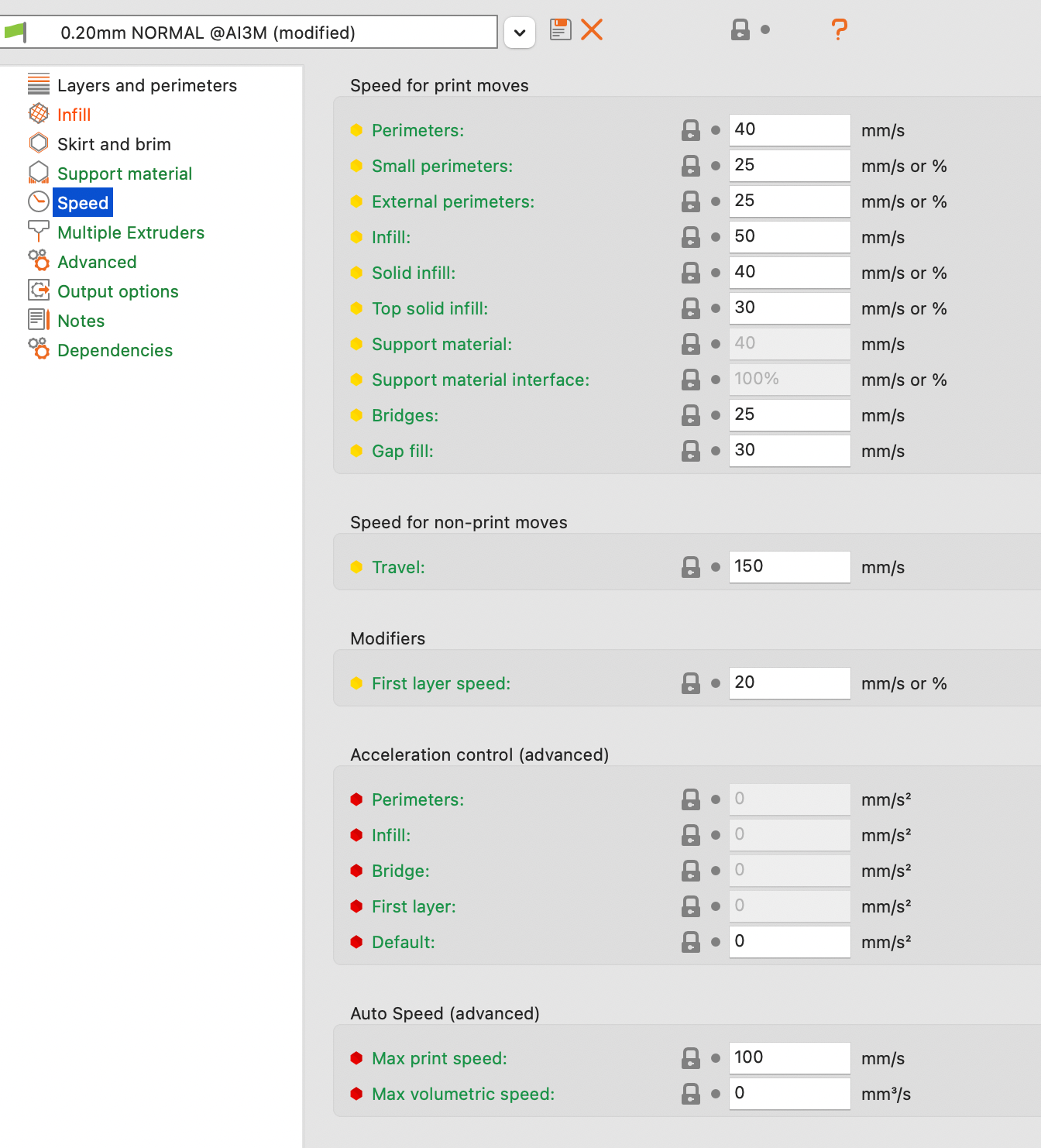Click the Max print speed input field

pos(788,1058)
